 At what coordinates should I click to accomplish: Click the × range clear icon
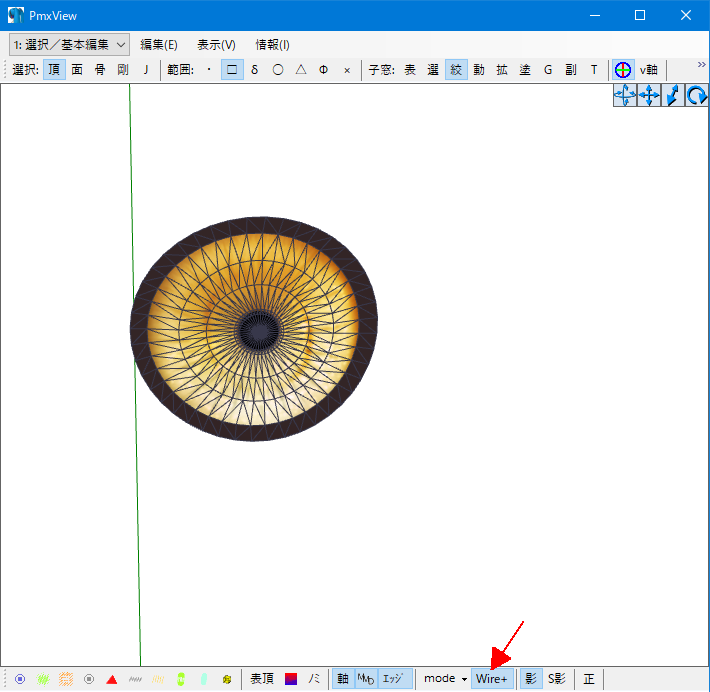tap(347, 70)
